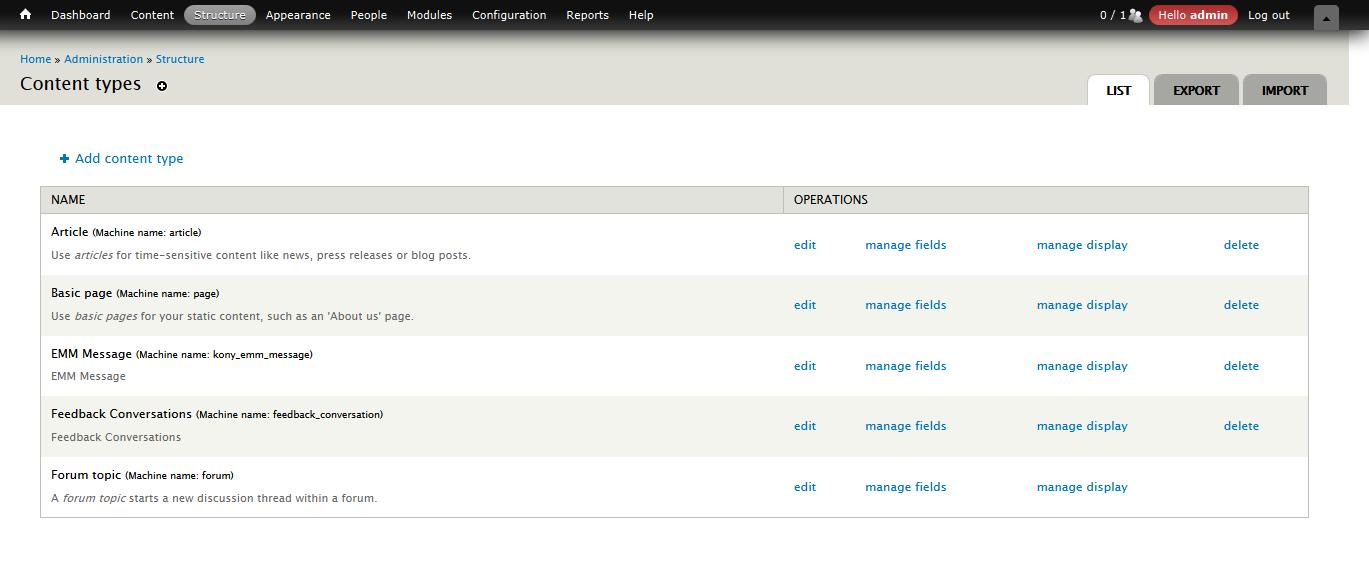Log out of the admin session
Image resolution: width=1369 pixels, height=568 pixels.
pos(1268,15)
